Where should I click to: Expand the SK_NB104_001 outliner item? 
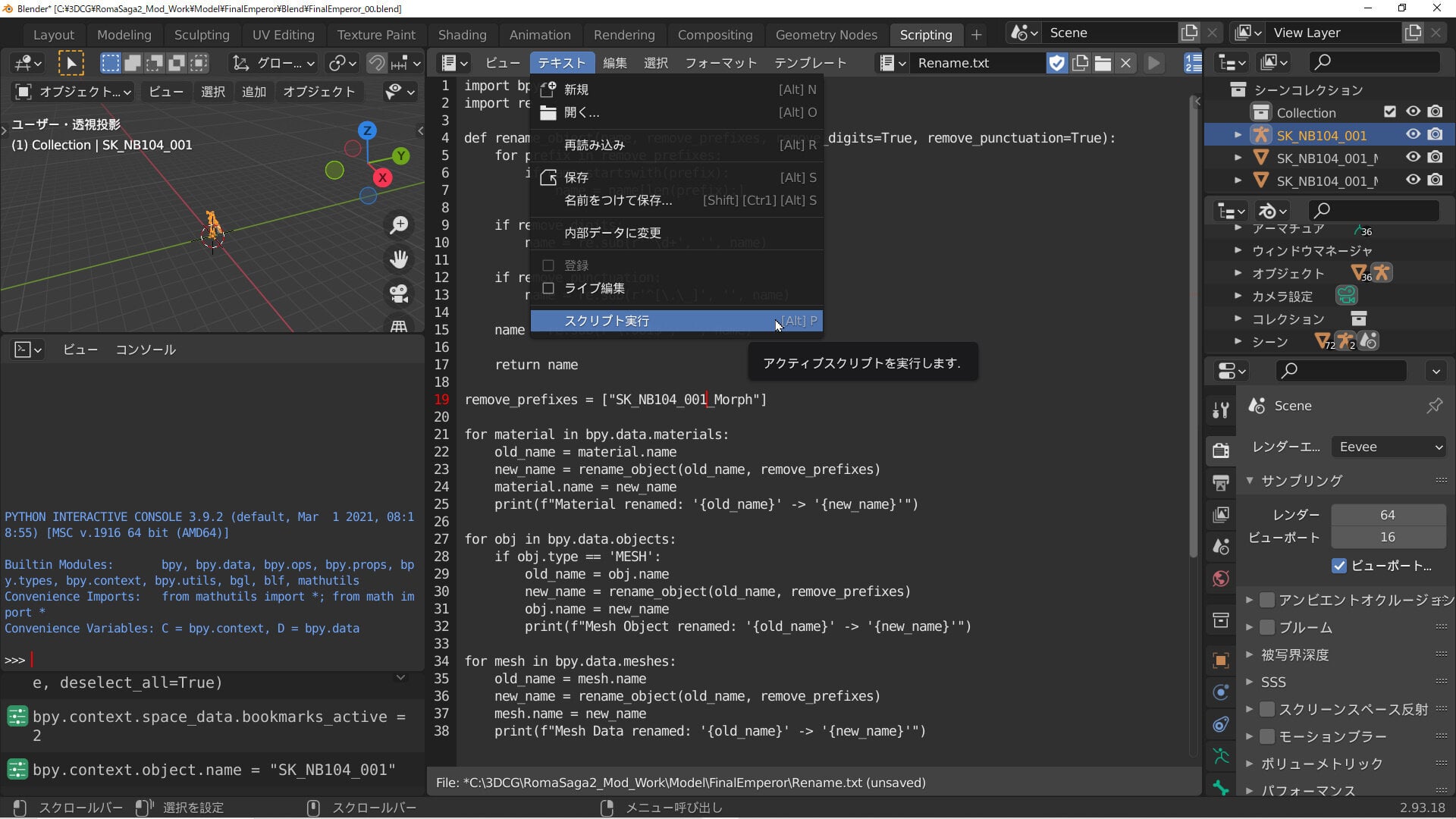click(x=1238, y=135)
